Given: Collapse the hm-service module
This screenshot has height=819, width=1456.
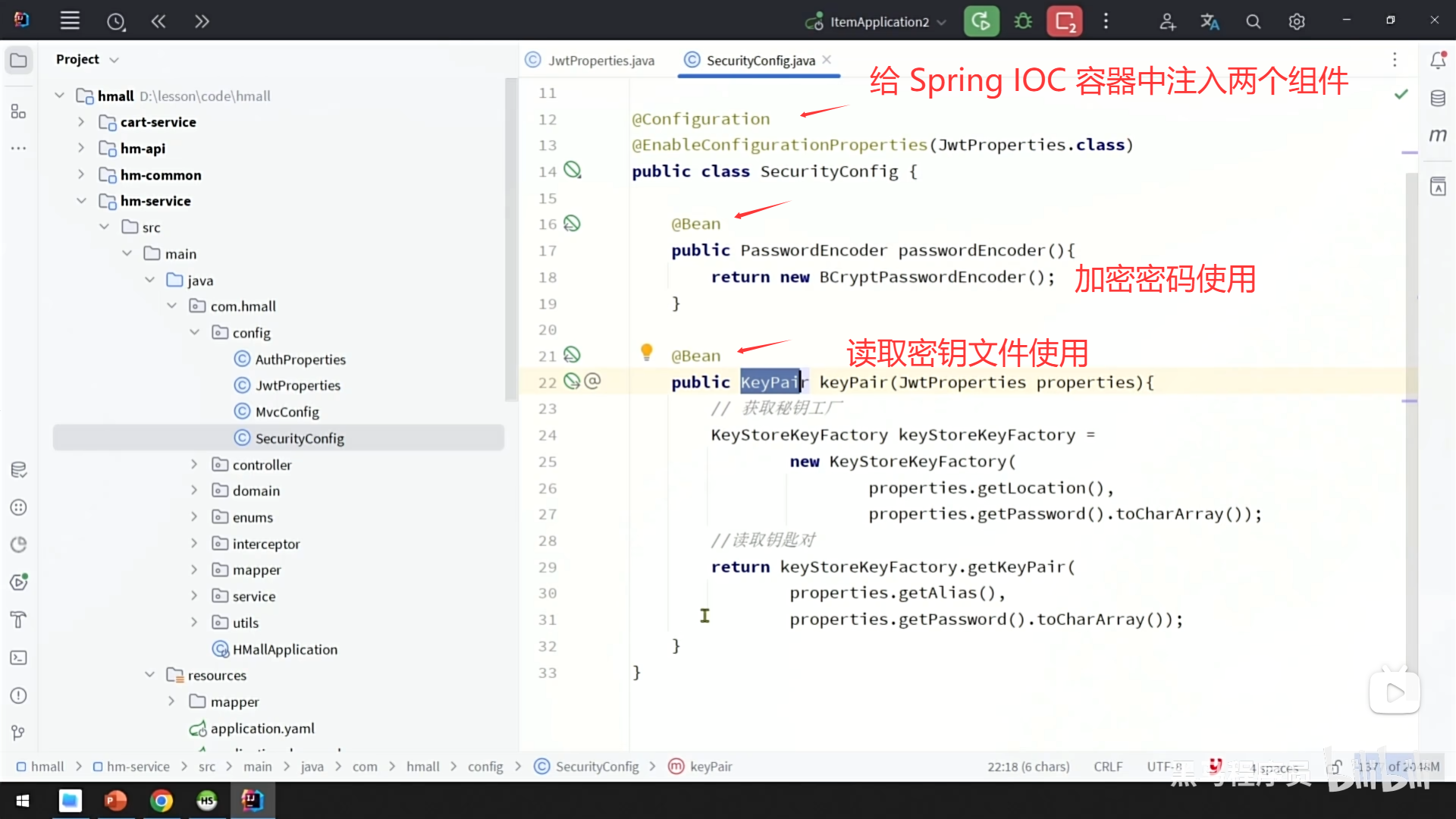Looking at the screenshot, I should click(81, 201).
